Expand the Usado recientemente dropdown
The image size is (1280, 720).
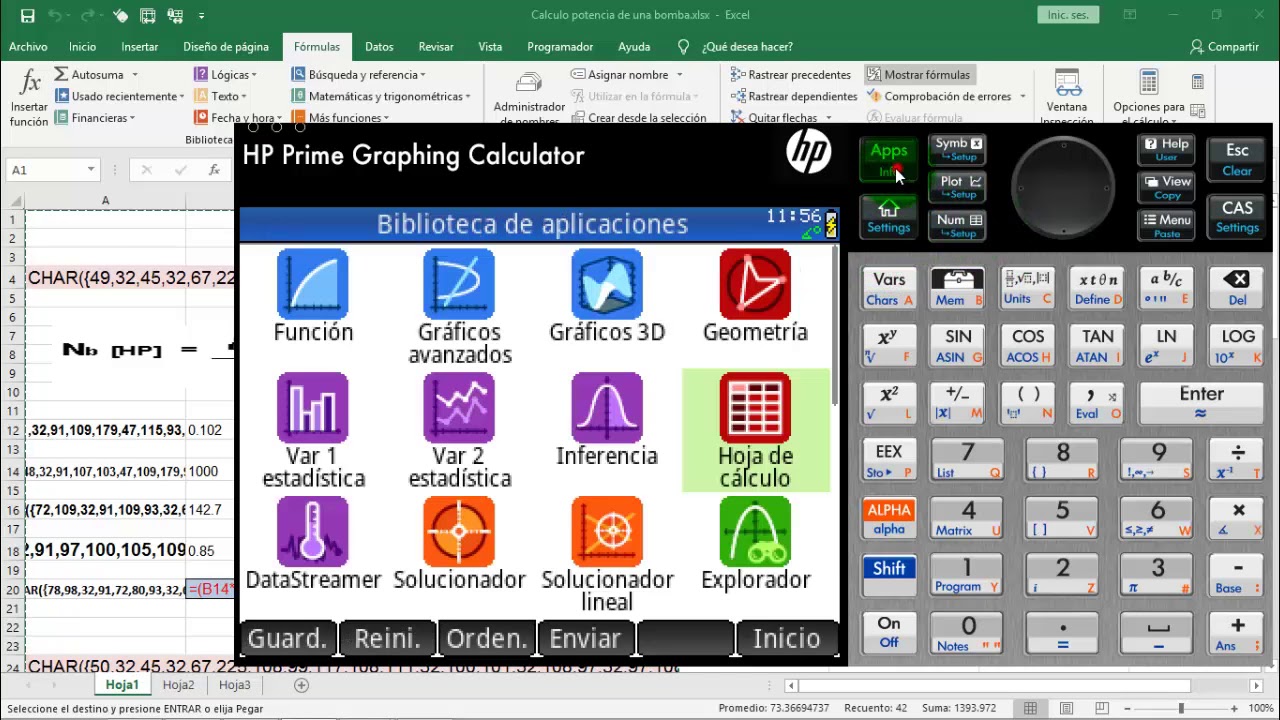181,97
